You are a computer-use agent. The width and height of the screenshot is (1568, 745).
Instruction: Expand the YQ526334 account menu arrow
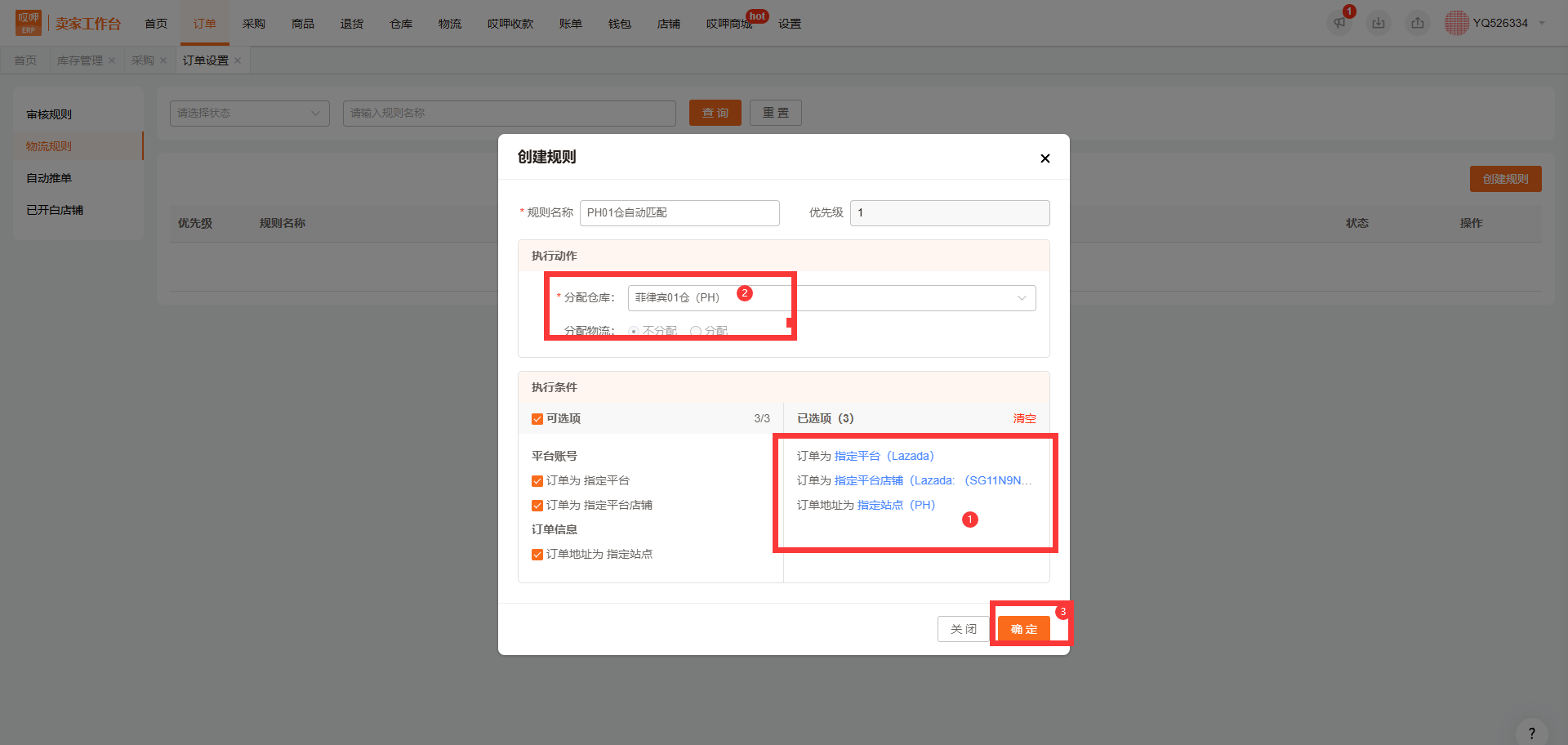1542,23
